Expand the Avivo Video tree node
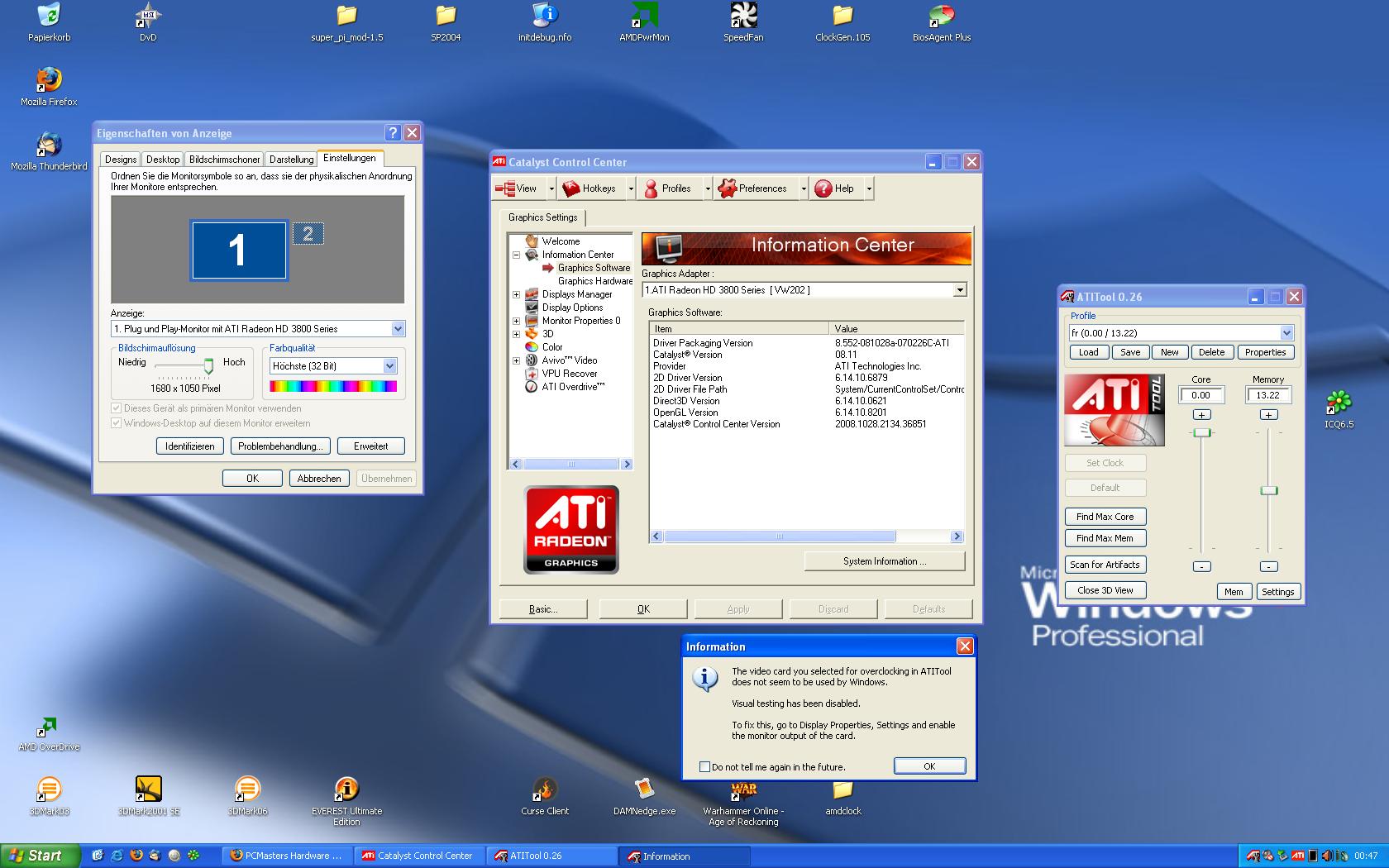The image size is (1389, 868). (x=516, y=360)
